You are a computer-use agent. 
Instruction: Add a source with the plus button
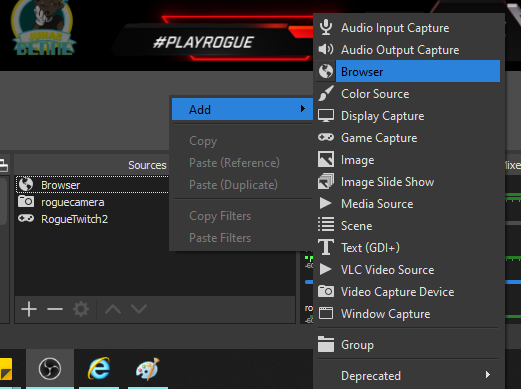(29, 309)
